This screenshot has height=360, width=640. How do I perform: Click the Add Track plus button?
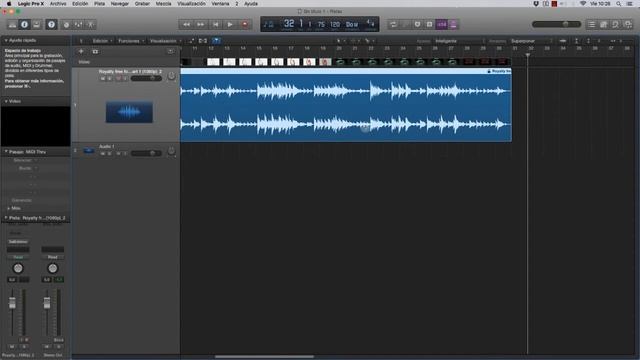pyautogui.click(x=81, y=51)
